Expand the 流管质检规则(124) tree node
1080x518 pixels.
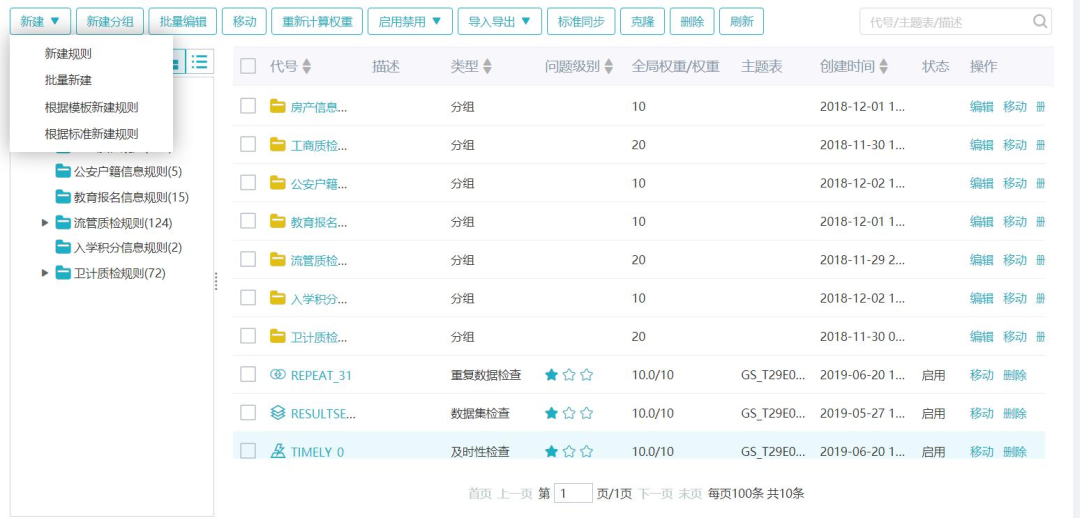click(x=44, y=222)
